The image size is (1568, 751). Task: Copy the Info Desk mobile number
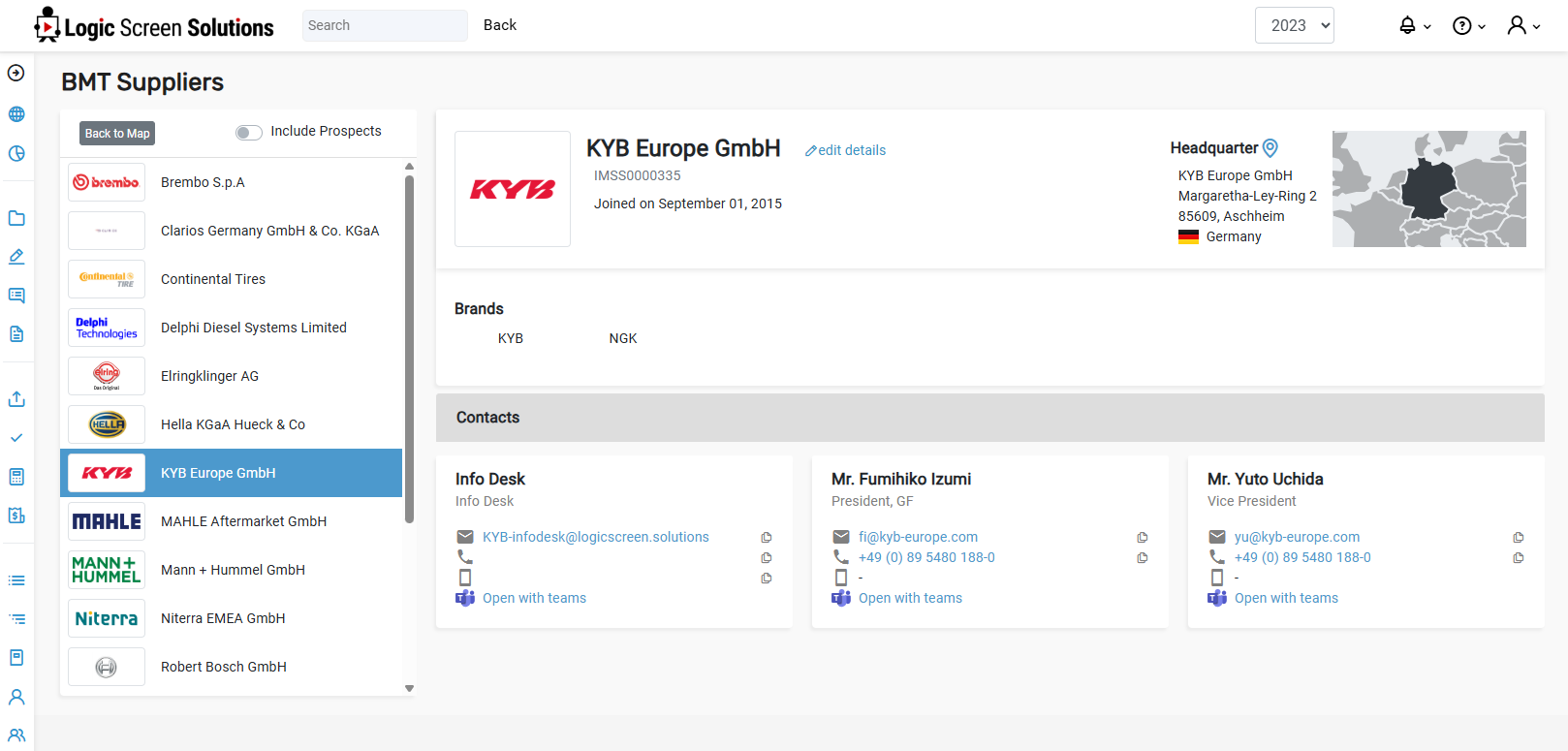(x=767, y=579)
